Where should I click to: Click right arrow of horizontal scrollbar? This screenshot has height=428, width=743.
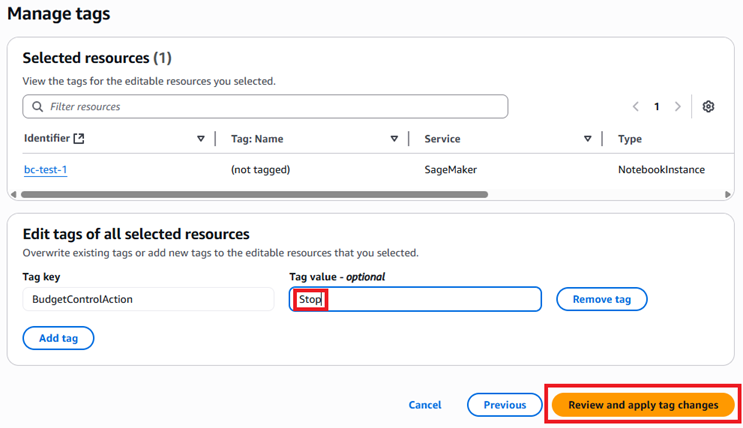point(727,194)
